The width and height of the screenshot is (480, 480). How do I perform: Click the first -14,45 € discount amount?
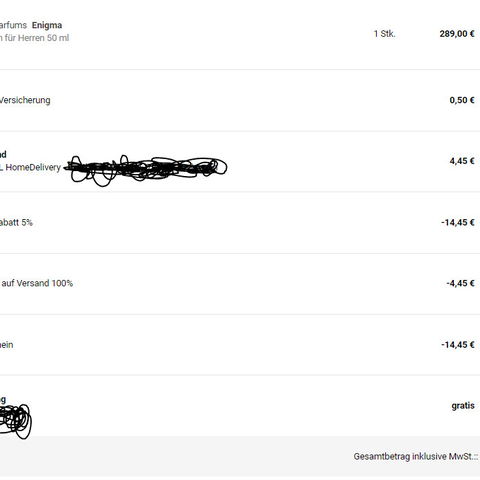pos(458,222)
